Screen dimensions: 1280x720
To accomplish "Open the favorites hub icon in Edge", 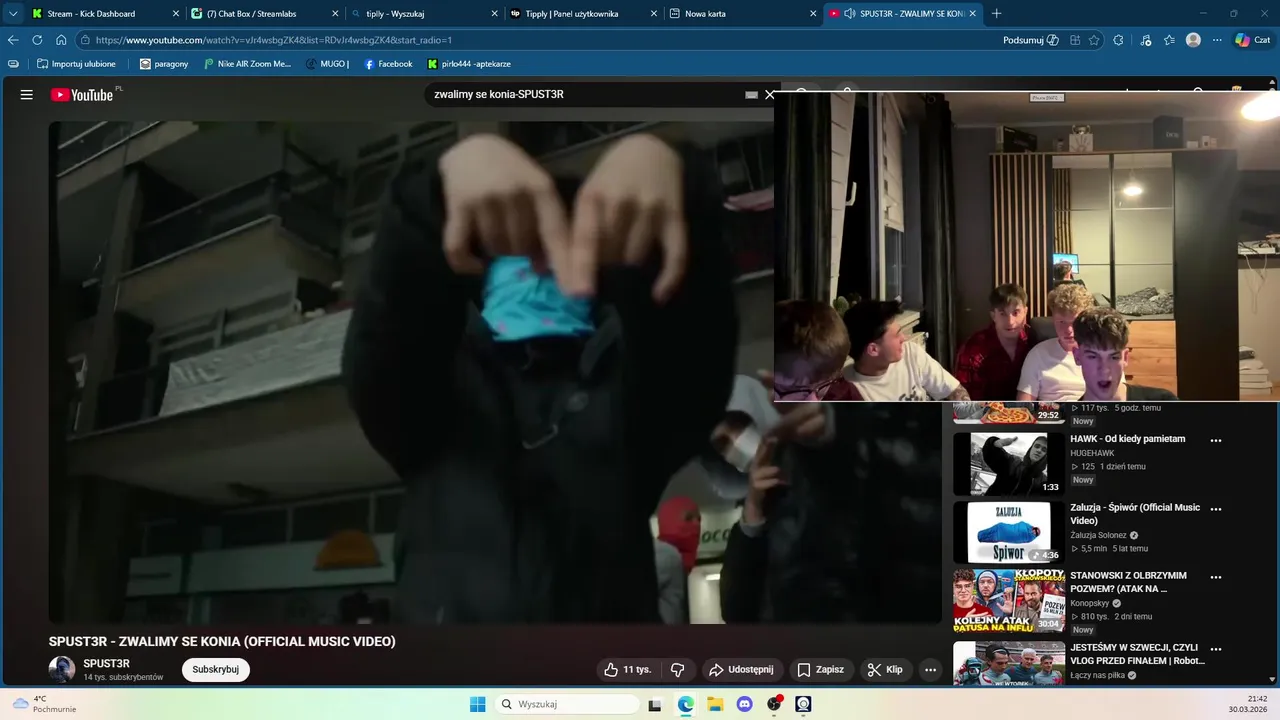I will click(1169, 40).
